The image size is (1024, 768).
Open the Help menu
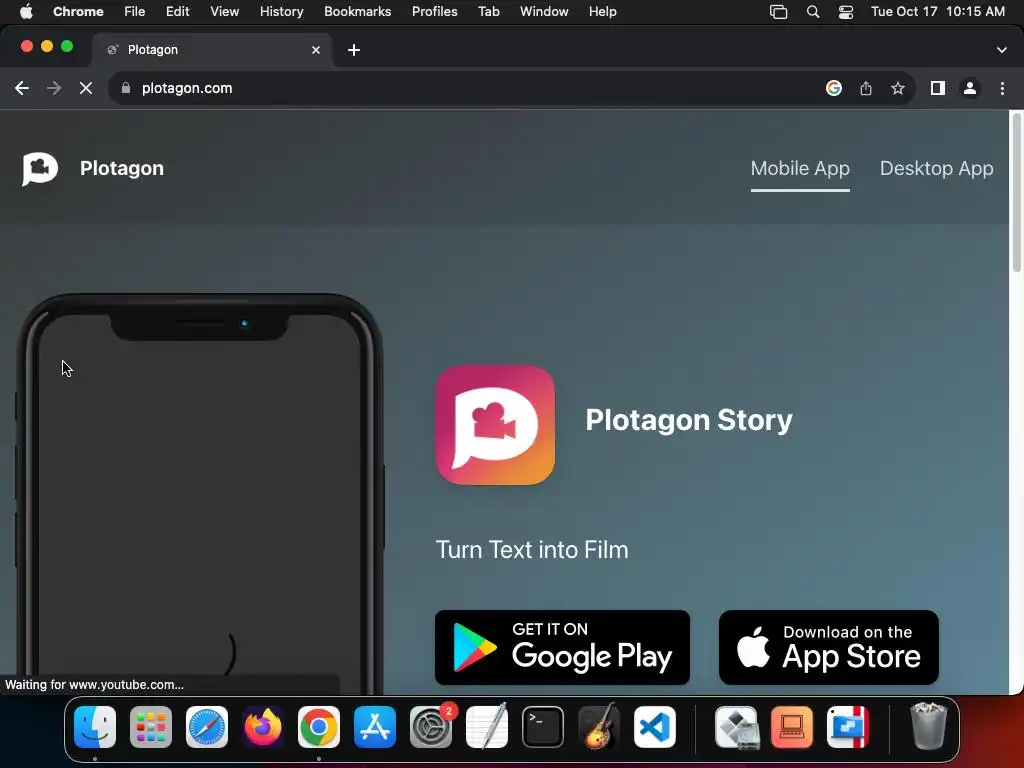point(602,12)
